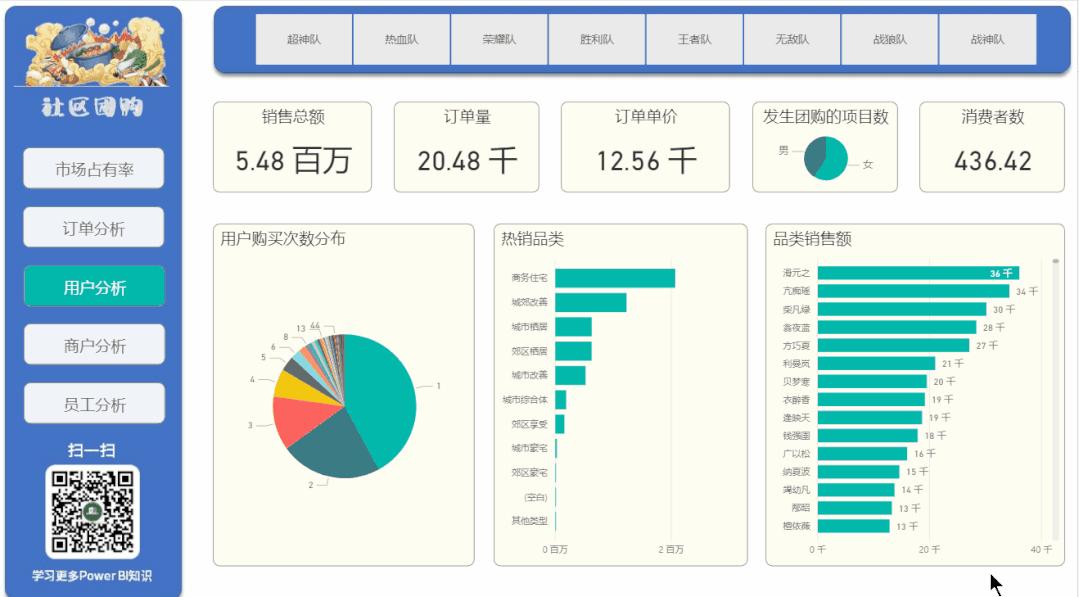
Task: Select the 超神队 team filter
Action: 303,39
